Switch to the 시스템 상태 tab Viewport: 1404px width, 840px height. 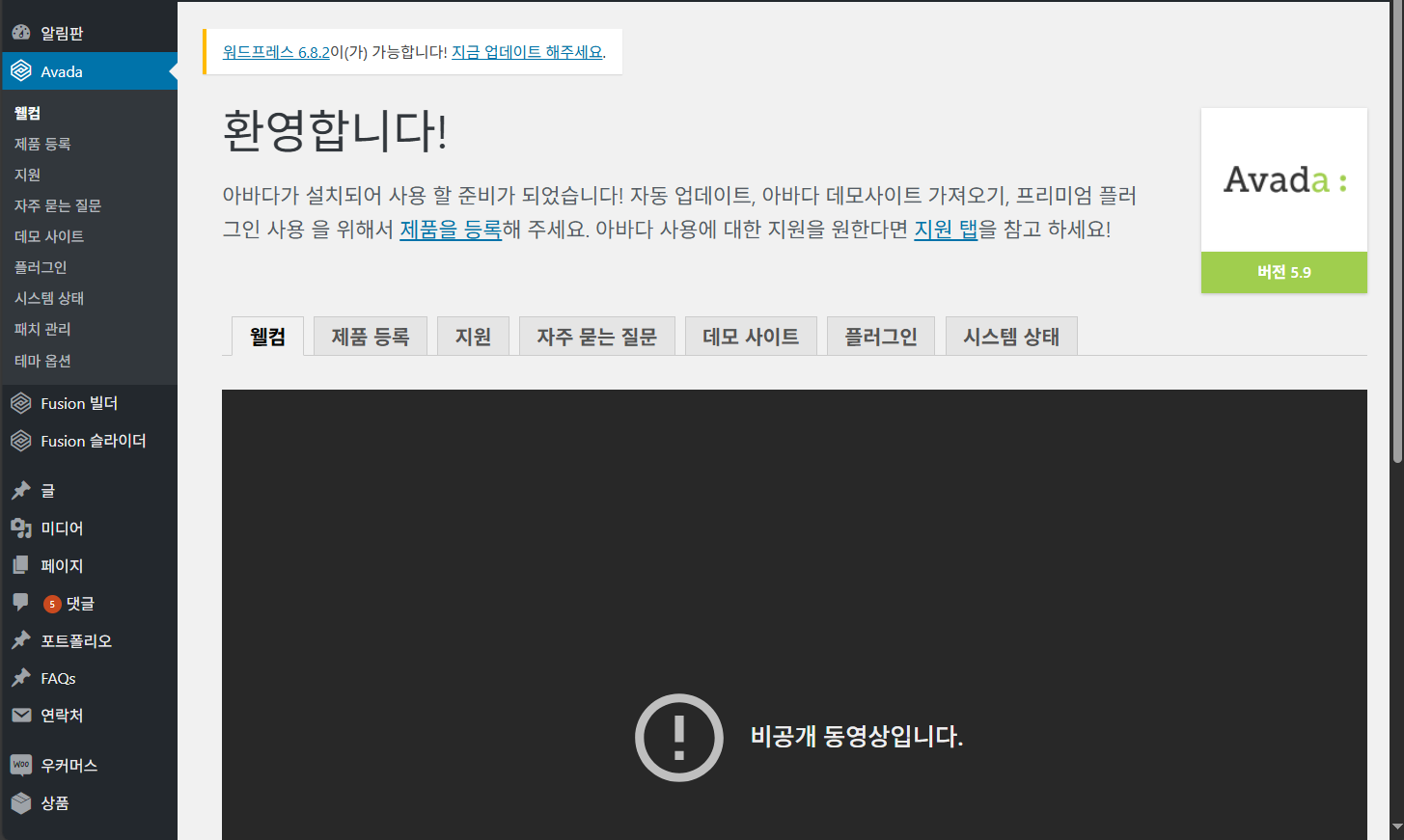[1011, 337]
